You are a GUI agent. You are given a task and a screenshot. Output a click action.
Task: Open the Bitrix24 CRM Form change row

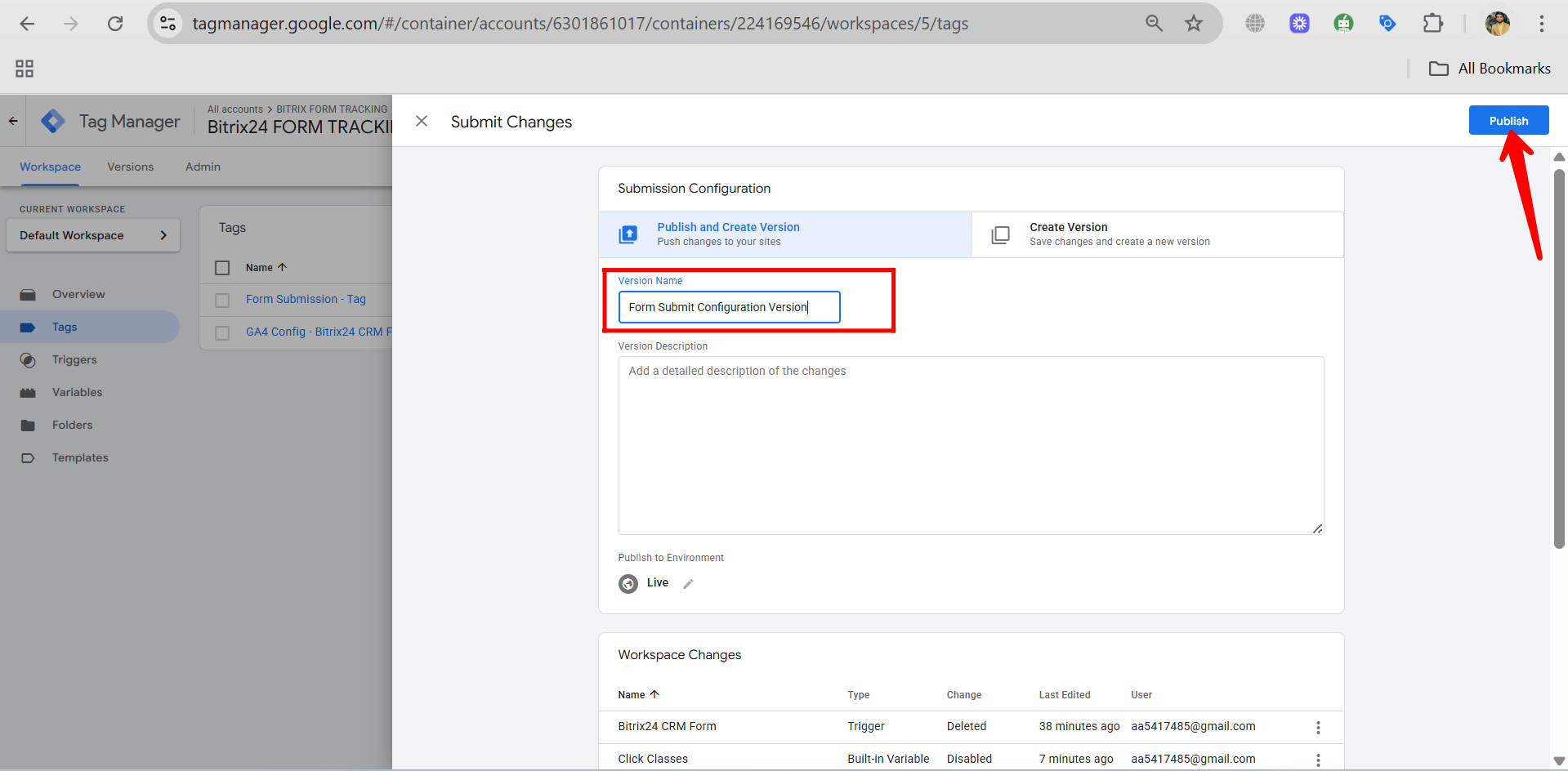point(971,727)
